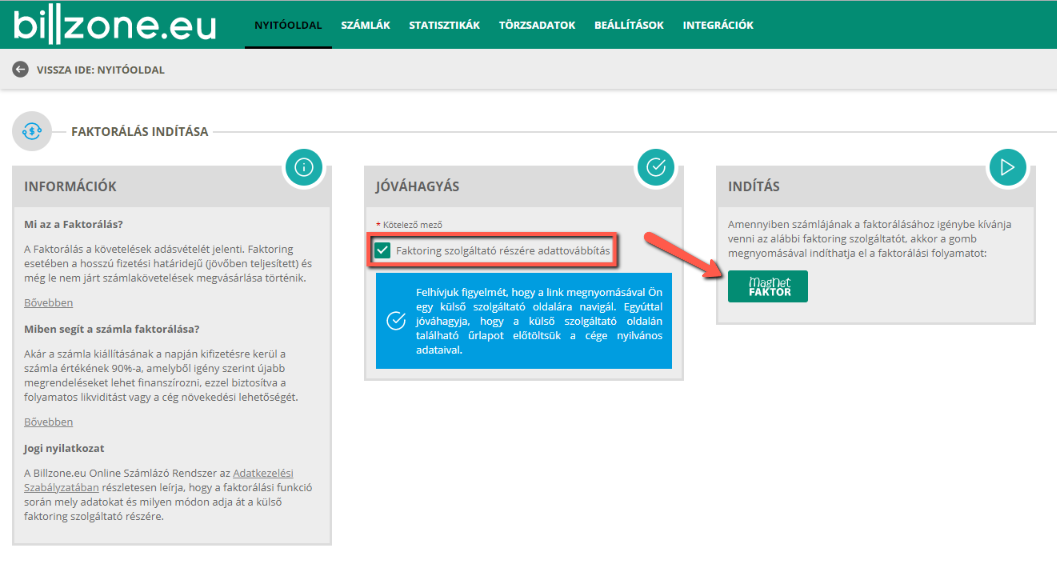
Task: Click the info circle icon on Információk panel
Action: coord(303,167)
